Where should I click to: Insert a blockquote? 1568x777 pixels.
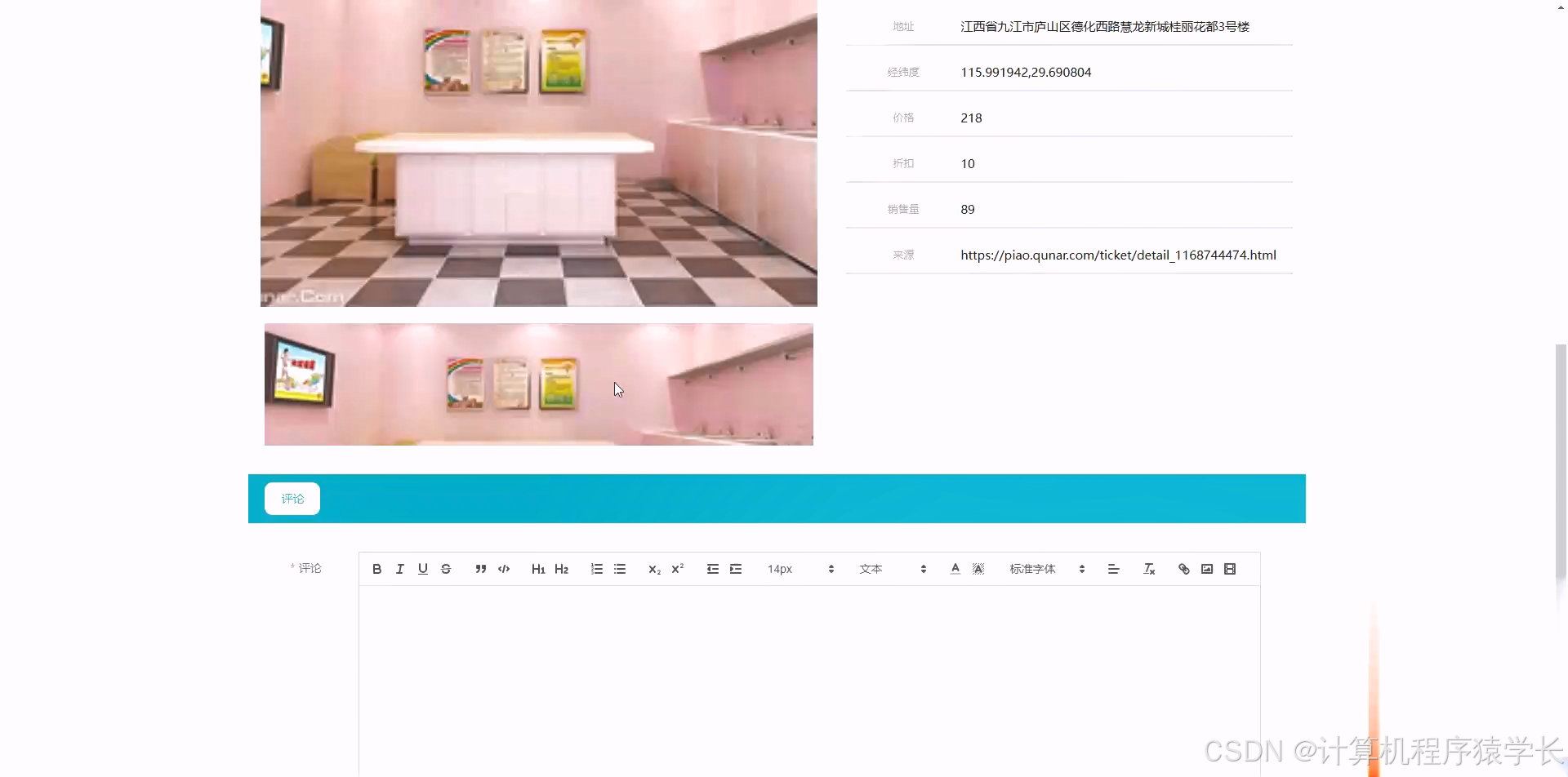(481, 568)
